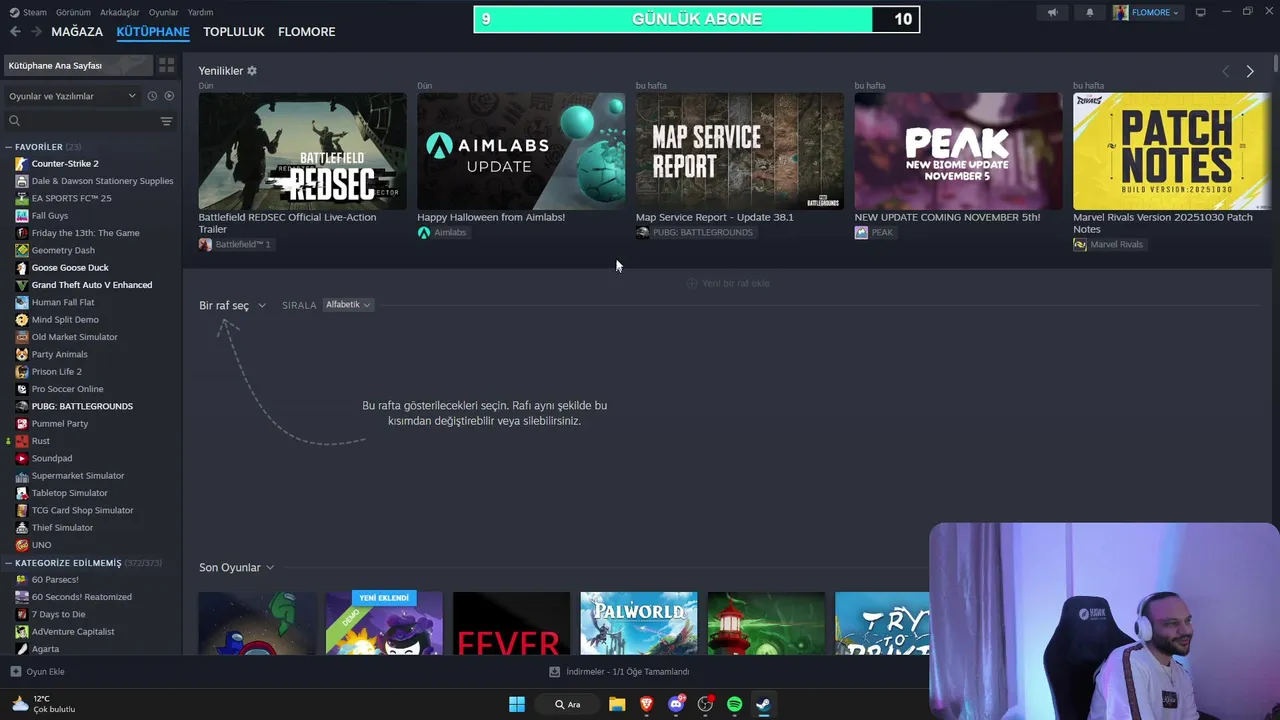The width and height of the screenshot is (1280, 720).
Task: Select Grand Theft Auto V Enhanced
Action: (91, 285)
